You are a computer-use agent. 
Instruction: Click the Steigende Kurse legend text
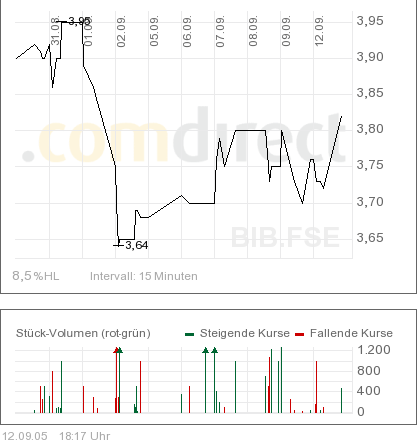[245, 333]
